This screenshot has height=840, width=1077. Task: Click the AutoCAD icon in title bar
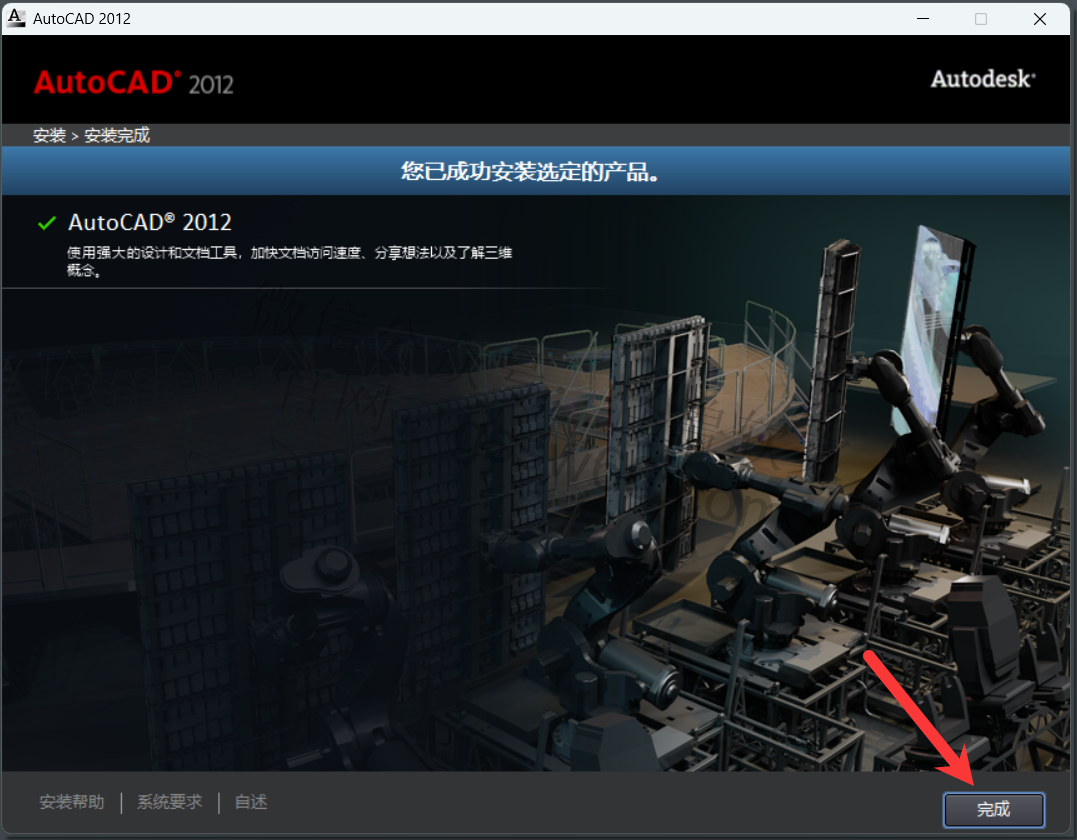coord(16,18)
